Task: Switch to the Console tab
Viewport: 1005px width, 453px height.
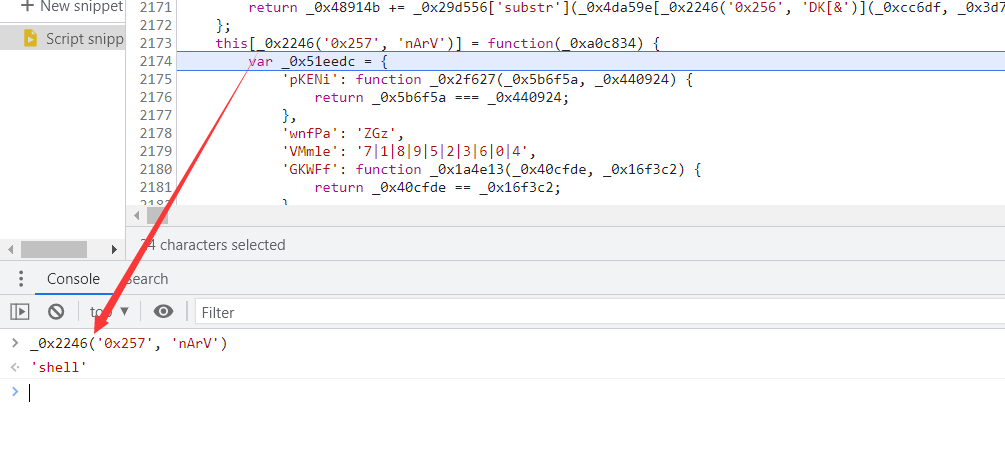Action: [x=73, y=279]
